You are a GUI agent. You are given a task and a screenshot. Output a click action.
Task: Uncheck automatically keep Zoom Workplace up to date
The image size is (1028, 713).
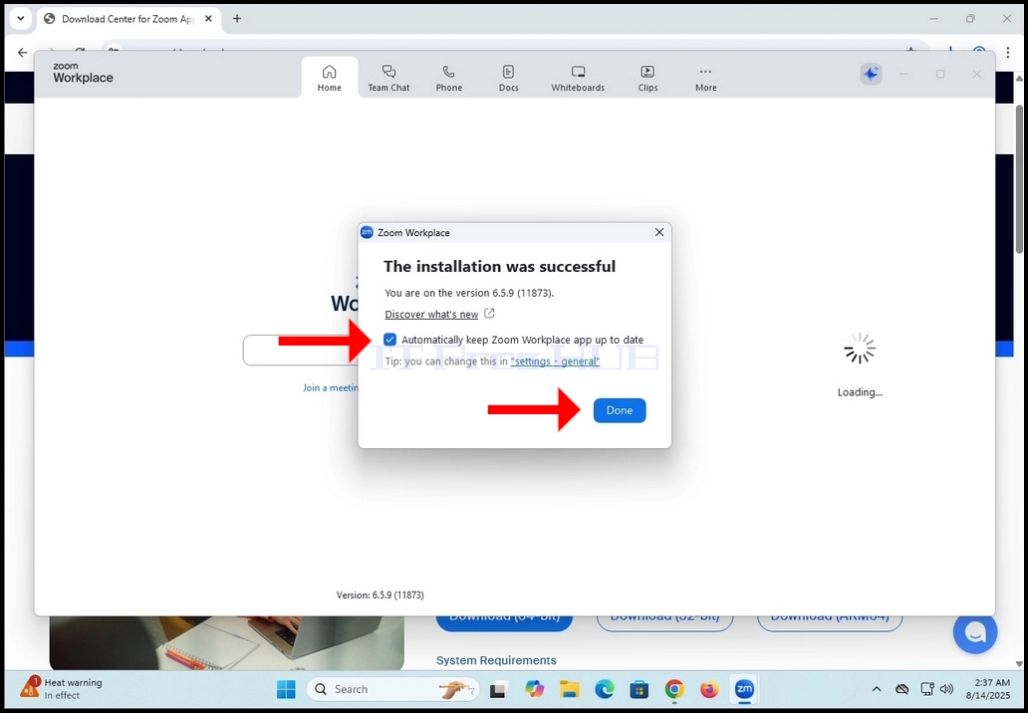(x=390, y=339)
